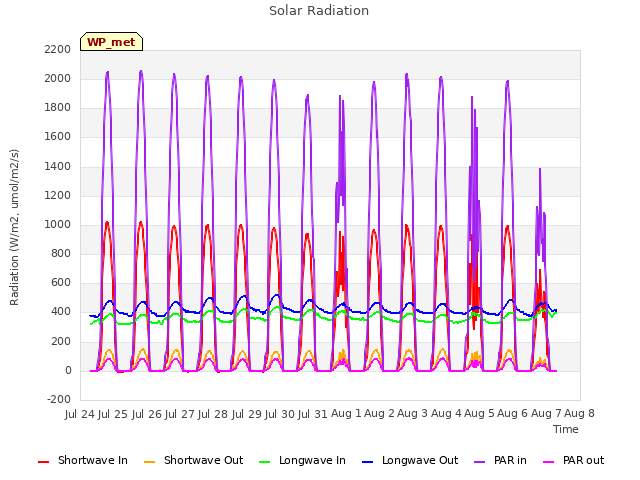
Task: Click the Aug 7 x-axis date label
Action: [x=546, y=414]
